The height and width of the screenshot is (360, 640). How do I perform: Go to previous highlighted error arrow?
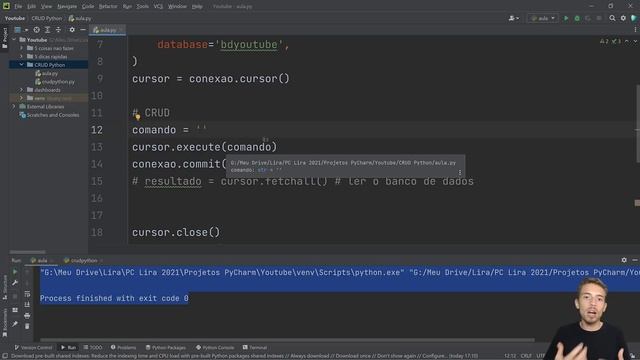point(627,41)
